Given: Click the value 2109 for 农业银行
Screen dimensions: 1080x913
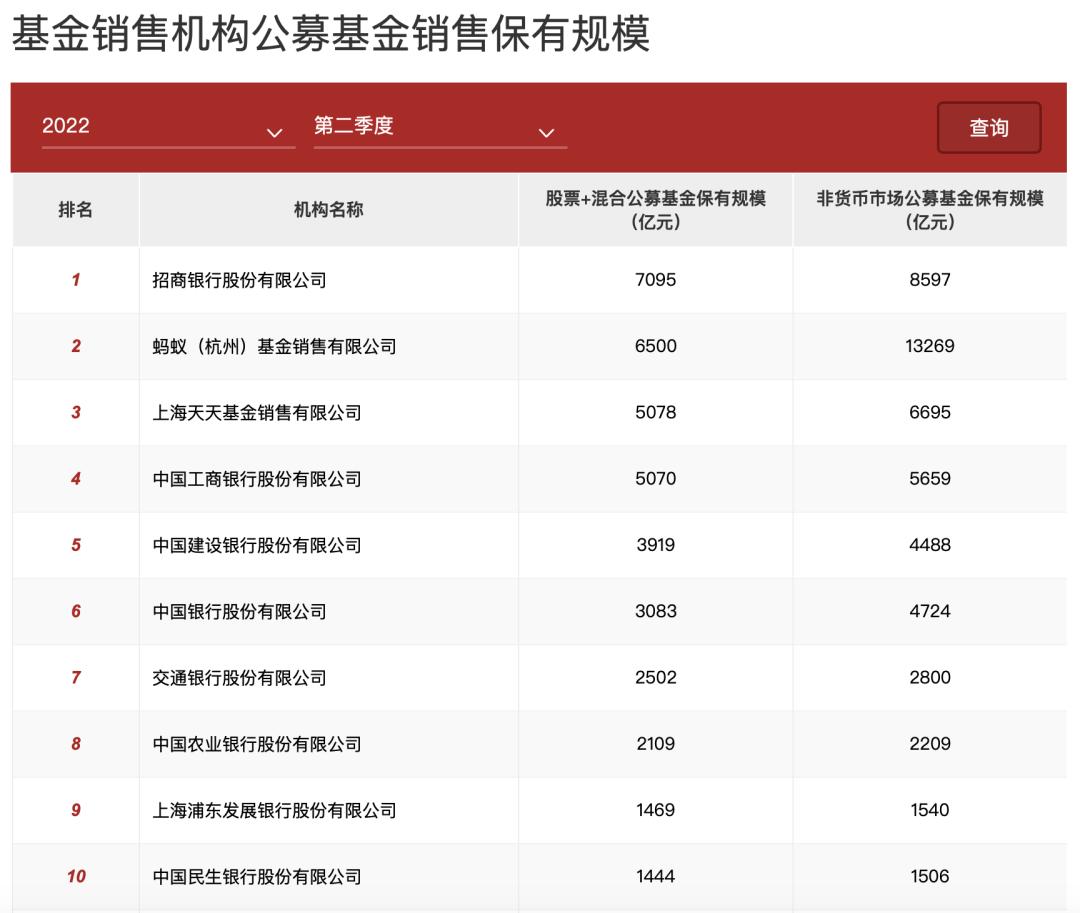Looking at the screenshot, I should tap(655, 744).
